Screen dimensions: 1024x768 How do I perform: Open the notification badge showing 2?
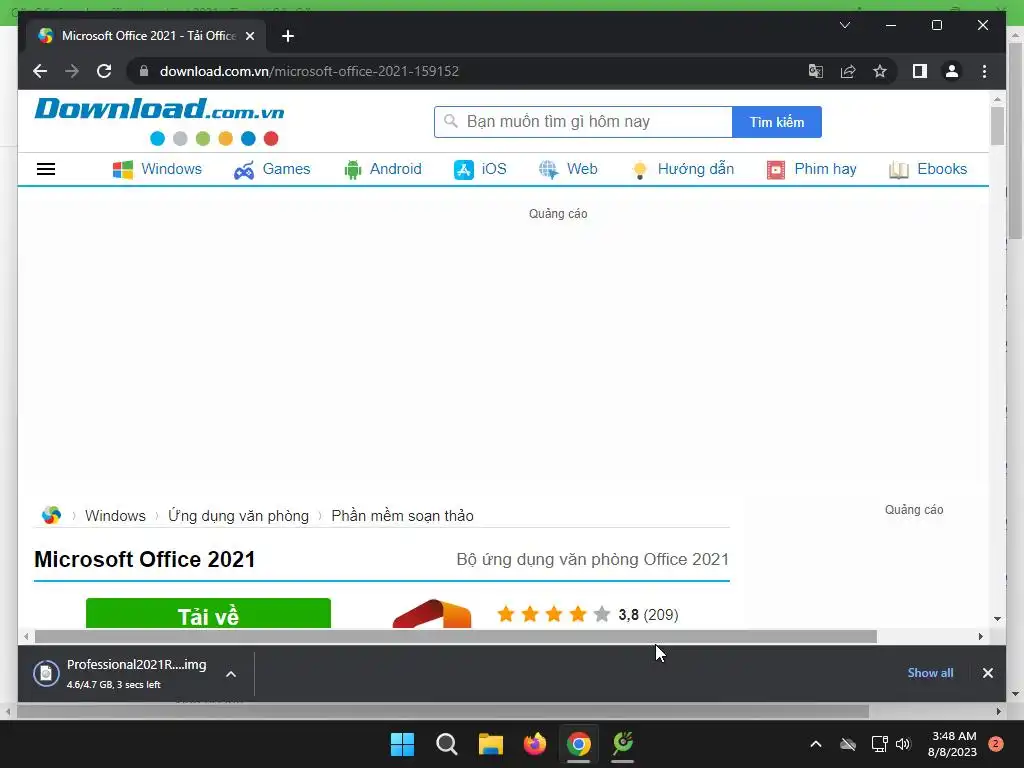(995, 744)
